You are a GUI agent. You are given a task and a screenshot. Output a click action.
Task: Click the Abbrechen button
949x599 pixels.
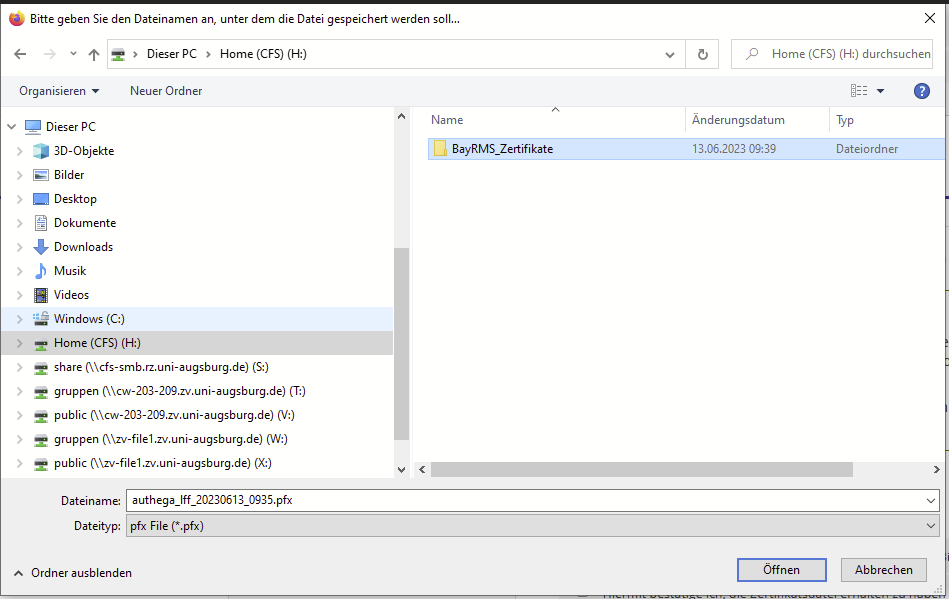pos(883,569)
